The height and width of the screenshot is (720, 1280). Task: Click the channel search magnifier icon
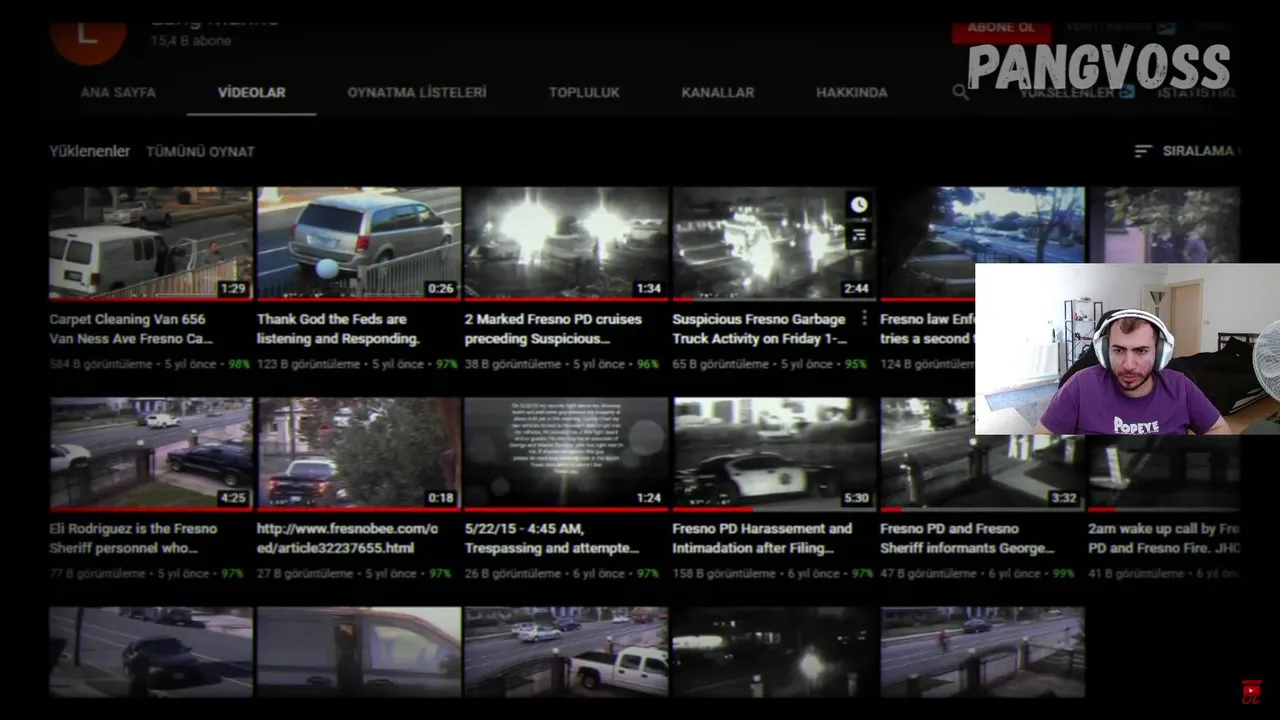point(960,92)
